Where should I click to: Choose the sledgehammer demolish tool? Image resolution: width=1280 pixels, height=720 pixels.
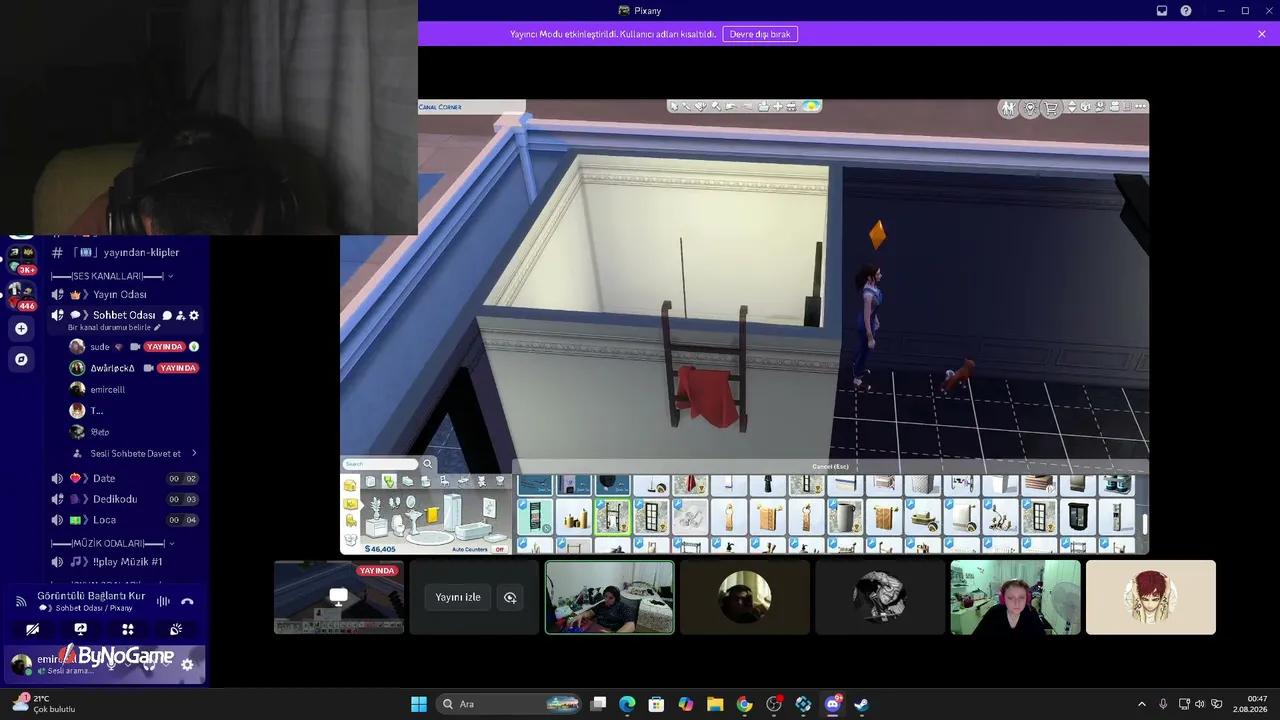tap(716, 106)
